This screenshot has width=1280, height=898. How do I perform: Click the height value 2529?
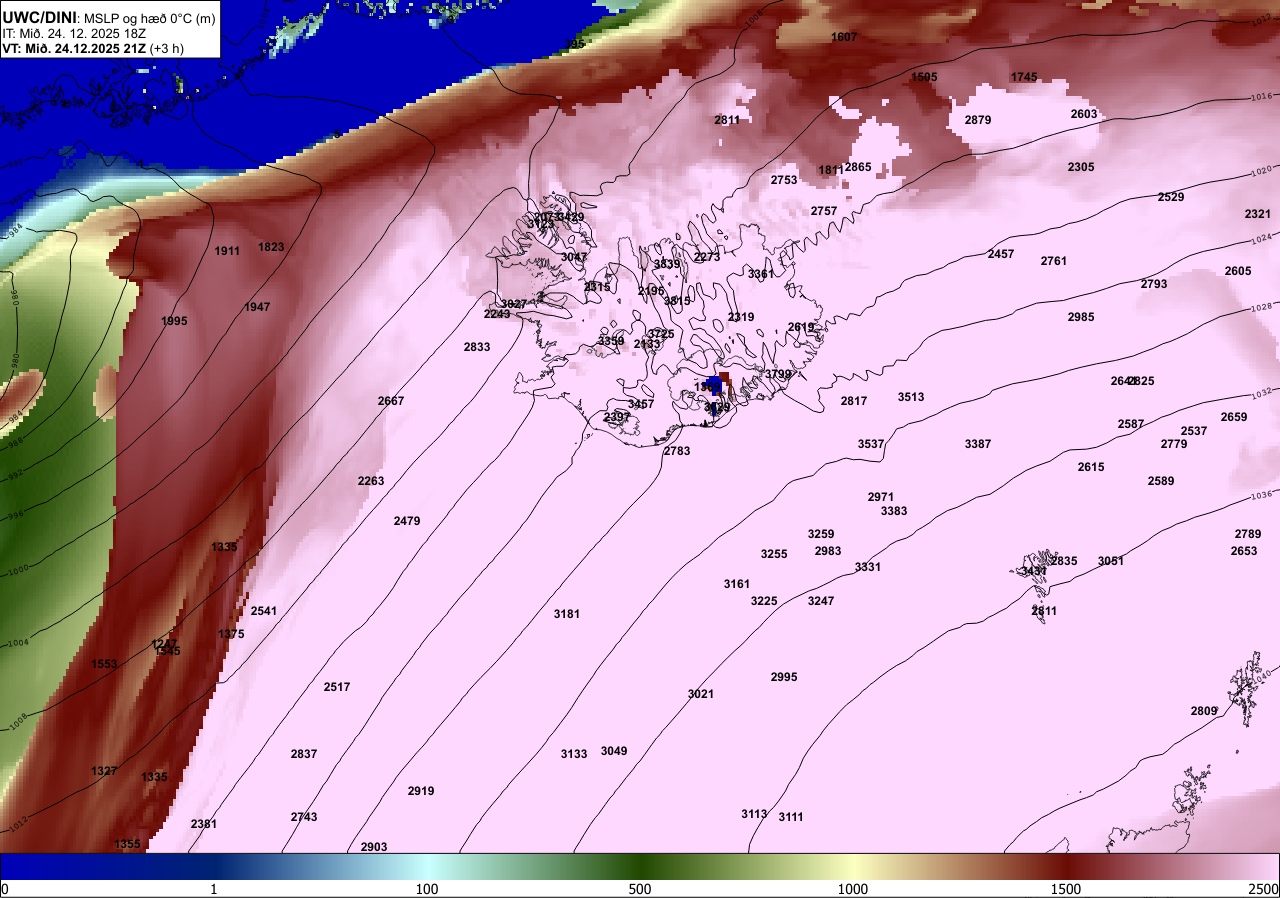(x=1170, y=197)
